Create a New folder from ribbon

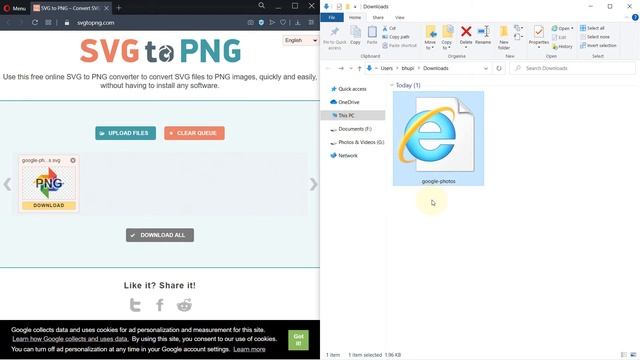(x=504, y=38)
